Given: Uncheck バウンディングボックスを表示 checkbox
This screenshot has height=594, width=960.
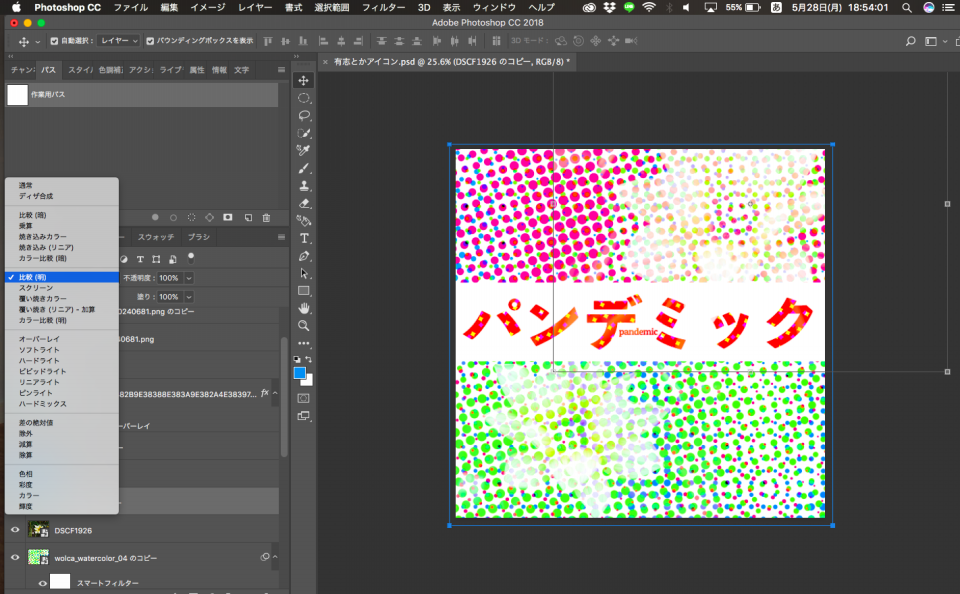Looking at the screenshot, I should coord(150,41).
